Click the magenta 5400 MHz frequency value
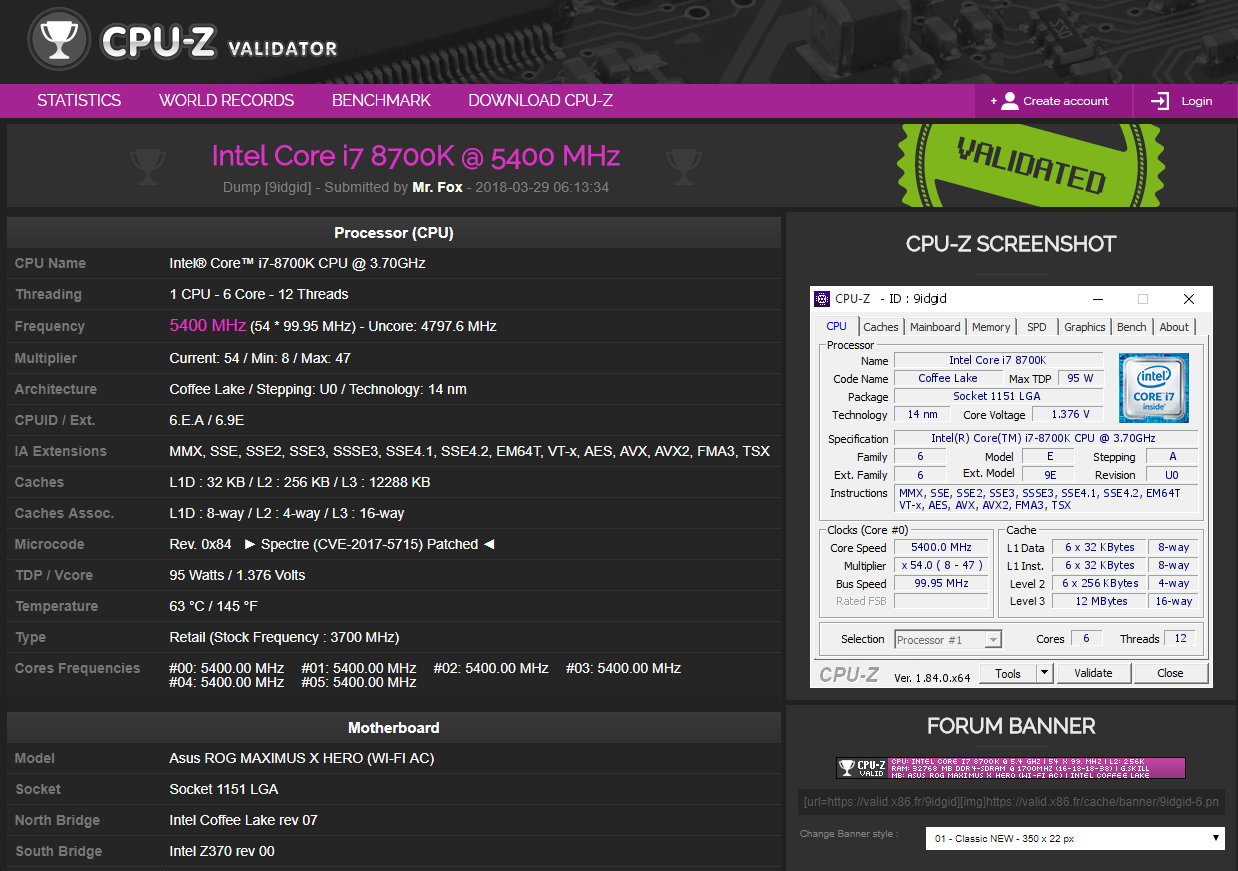 coord(208,325)
